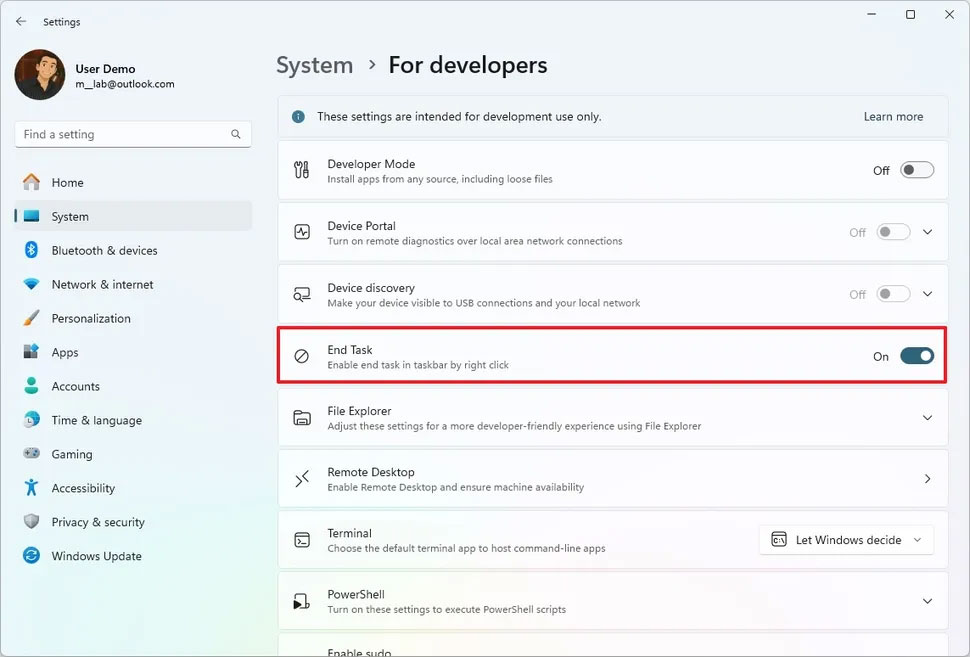Open Network & internet settings page

[102, 284]
